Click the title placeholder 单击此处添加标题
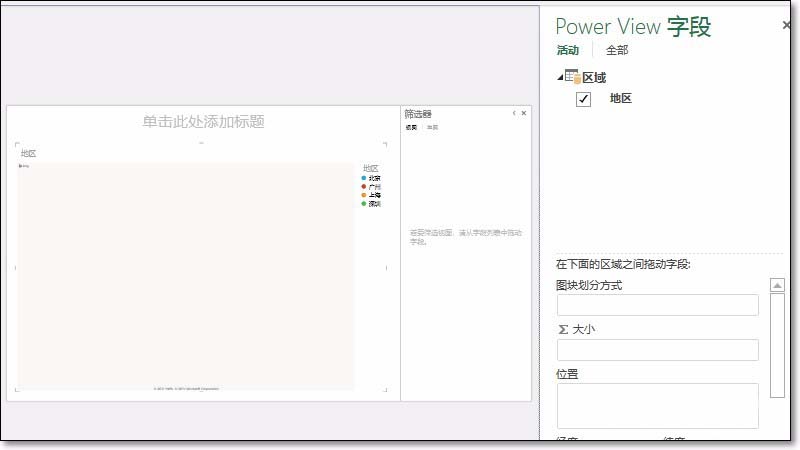The height and width of the screenshot is (450, 800). (204, 121)
